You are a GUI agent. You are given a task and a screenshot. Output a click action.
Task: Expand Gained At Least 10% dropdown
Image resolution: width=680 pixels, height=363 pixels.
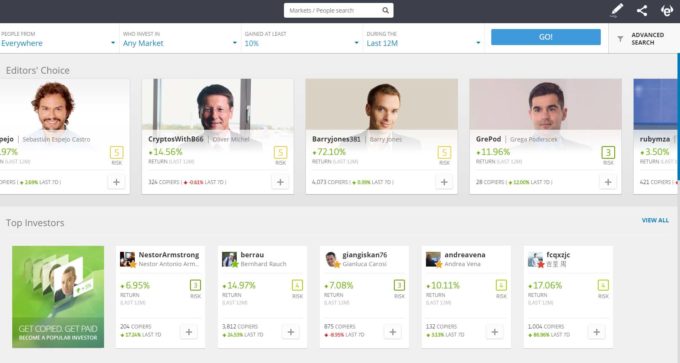pyautogui.click(x=302, y=39)
